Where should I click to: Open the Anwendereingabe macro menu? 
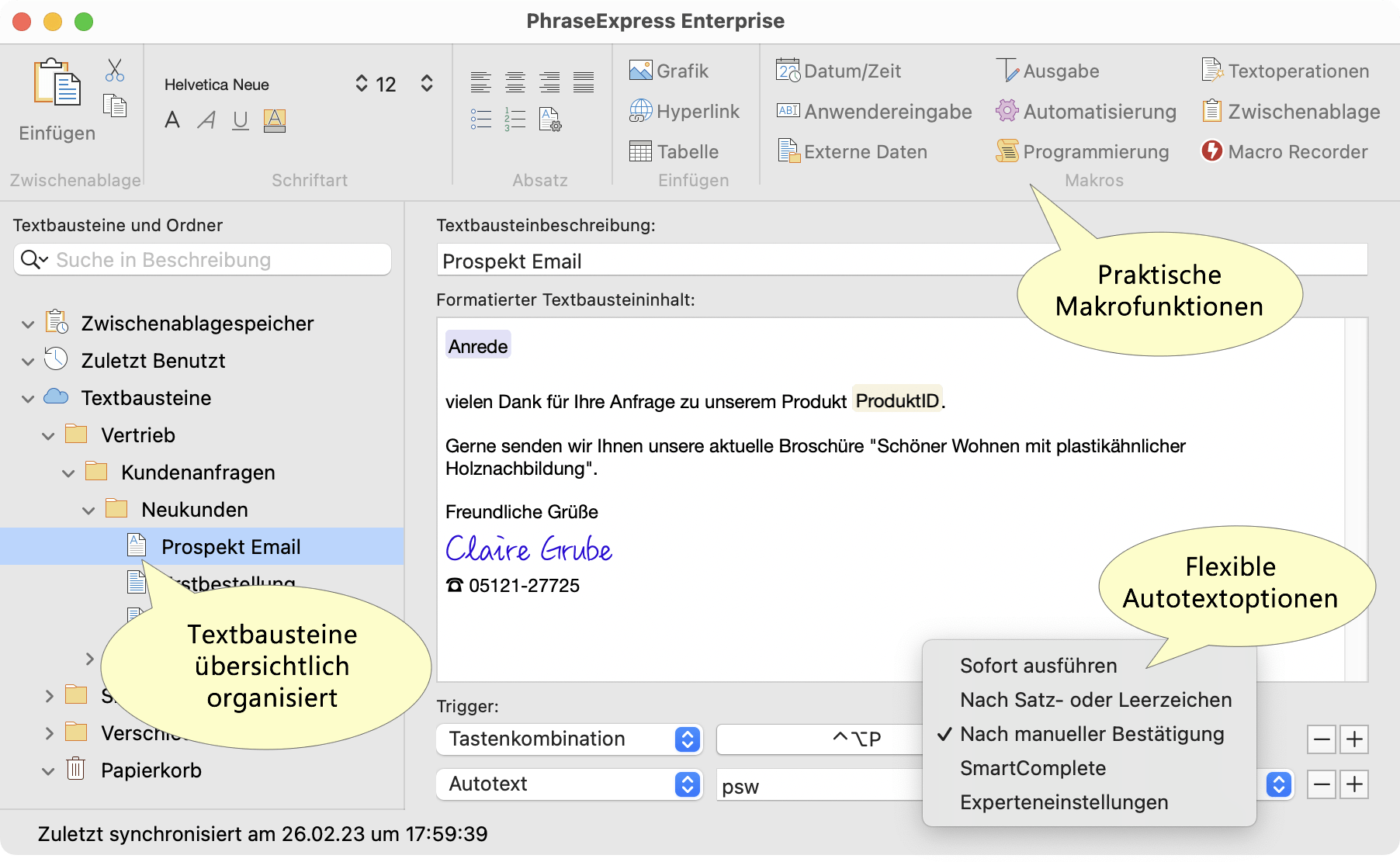pos(874,111)
